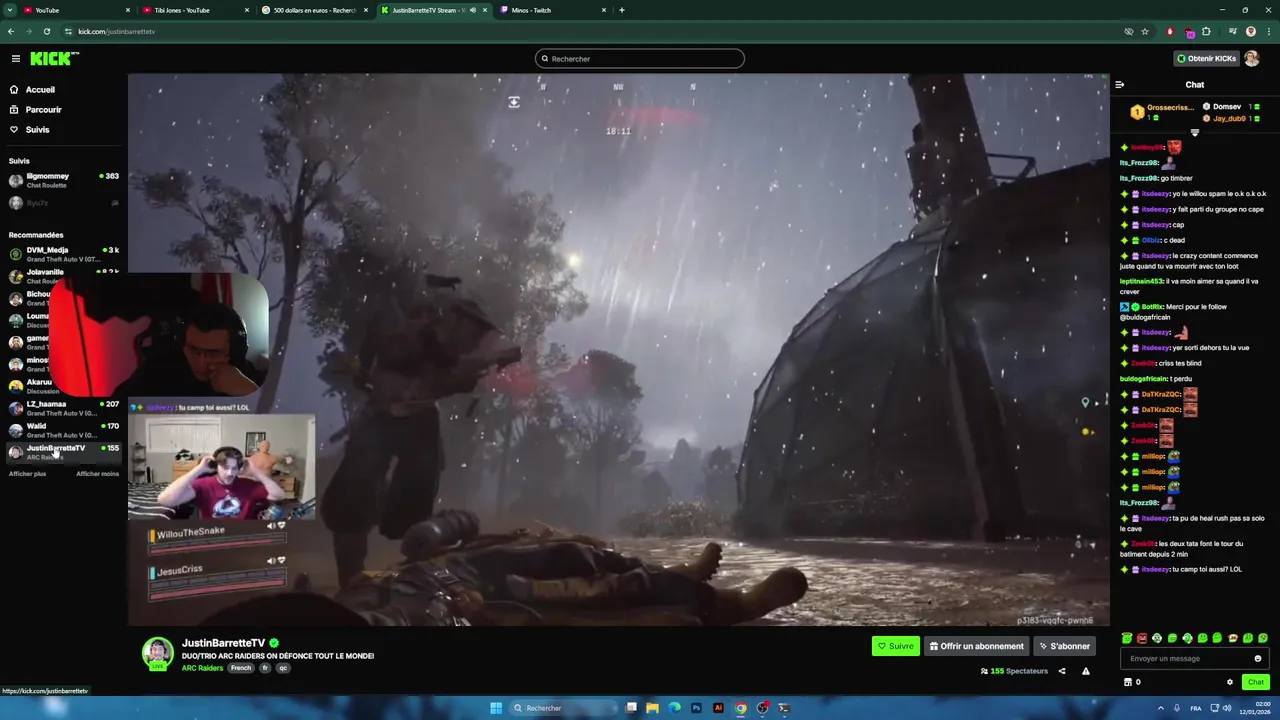This screenshot has width=1280, height=720.
Task: Click Afficher plus under recommended channels
Action: pos(27,474)
